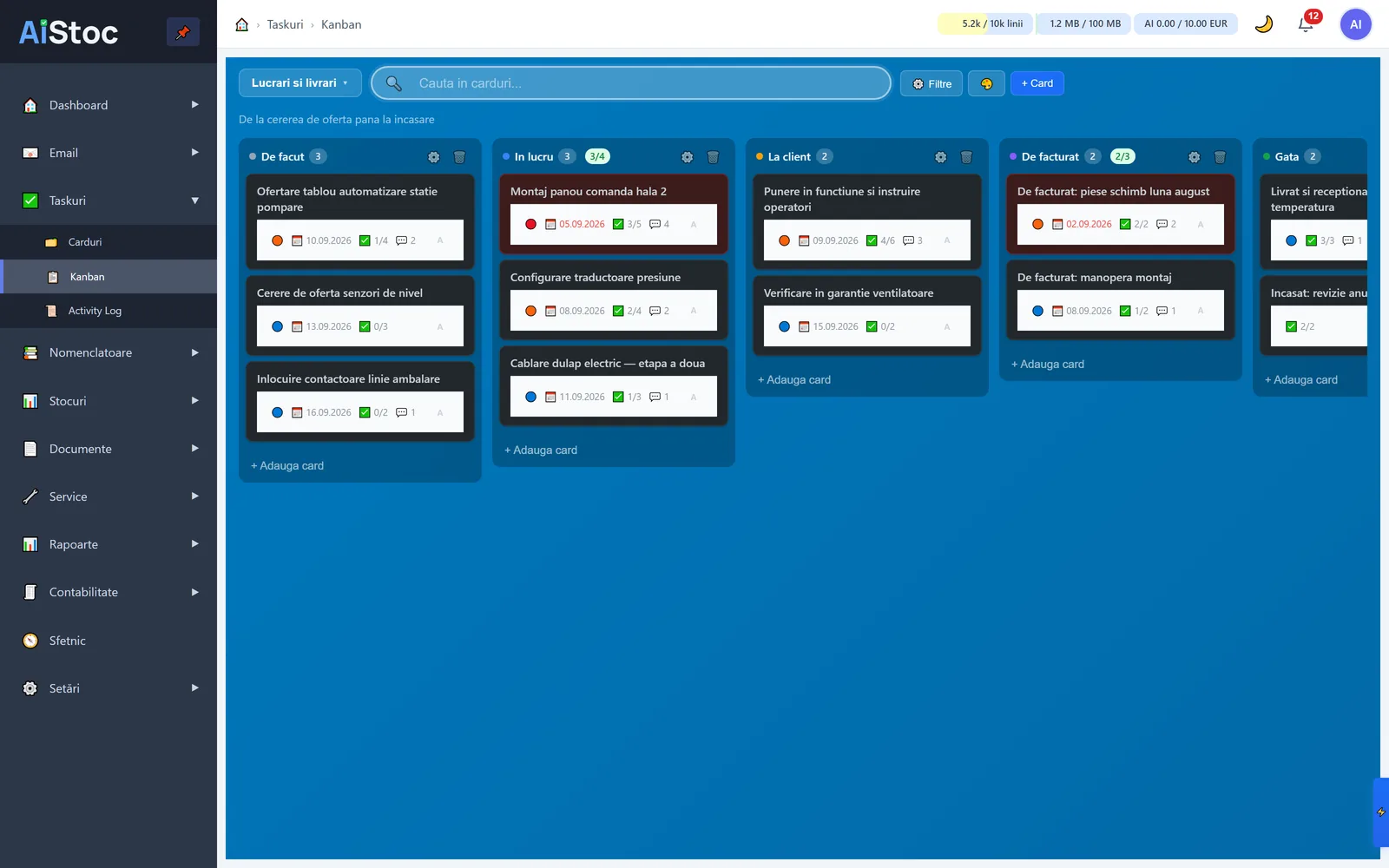
Task: Open settings gear of De facut column
Action: point(433,157)
